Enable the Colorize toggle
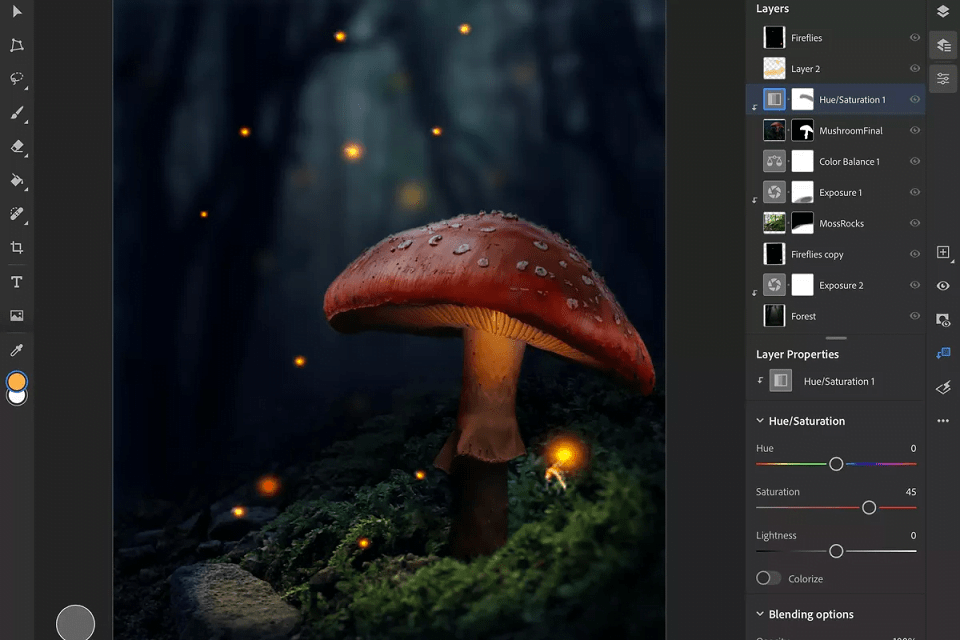Screen dimensions: 960x640 (x=768, y=578)
